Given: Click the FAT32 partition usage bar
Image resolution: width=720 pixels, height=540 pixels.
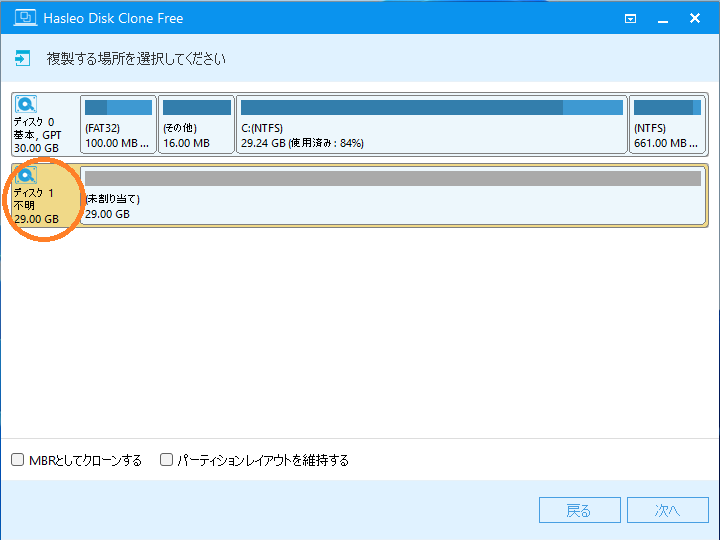Looking at the screenshot, I should 118,107.
